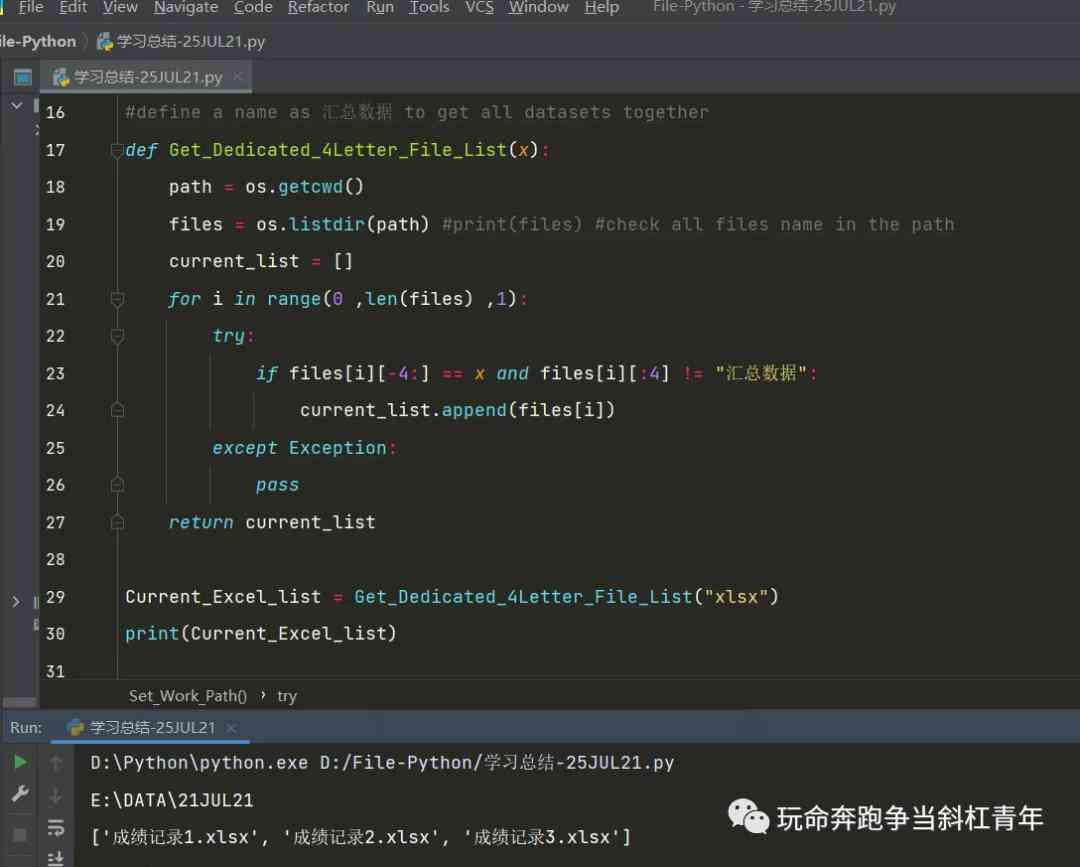Click current_list = [] on line 20
Viewport: 1080px width, 867px height.
[260, 262]
